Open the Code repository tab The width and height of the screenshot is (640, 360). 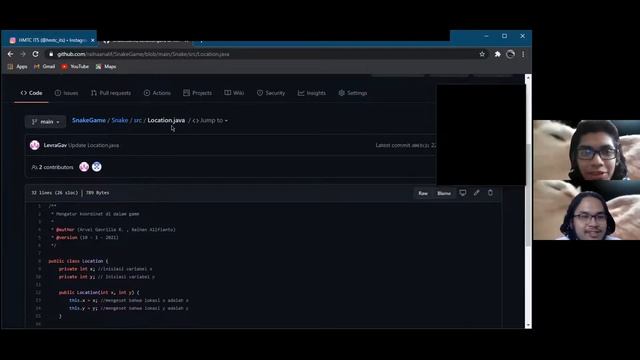31,93
